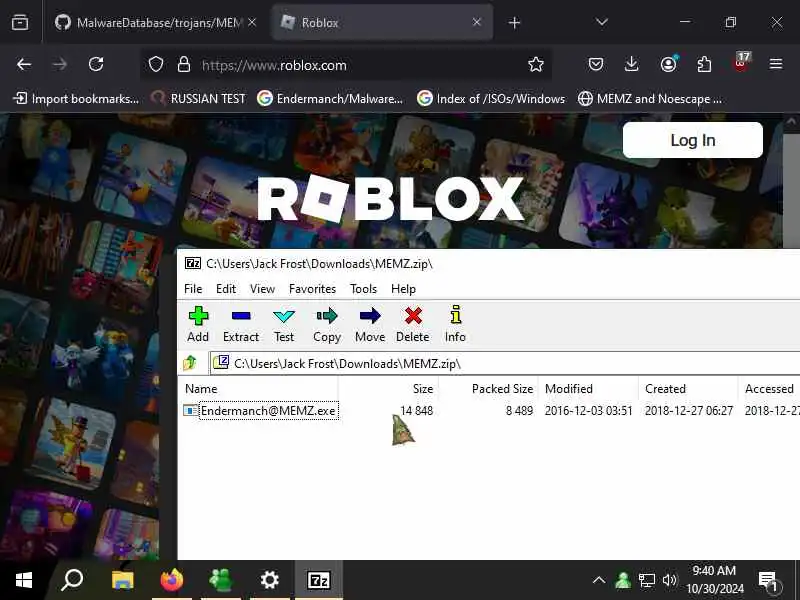
Task: Open Index of /ISOs/Windows bookmark
Action: coord(491,98)
